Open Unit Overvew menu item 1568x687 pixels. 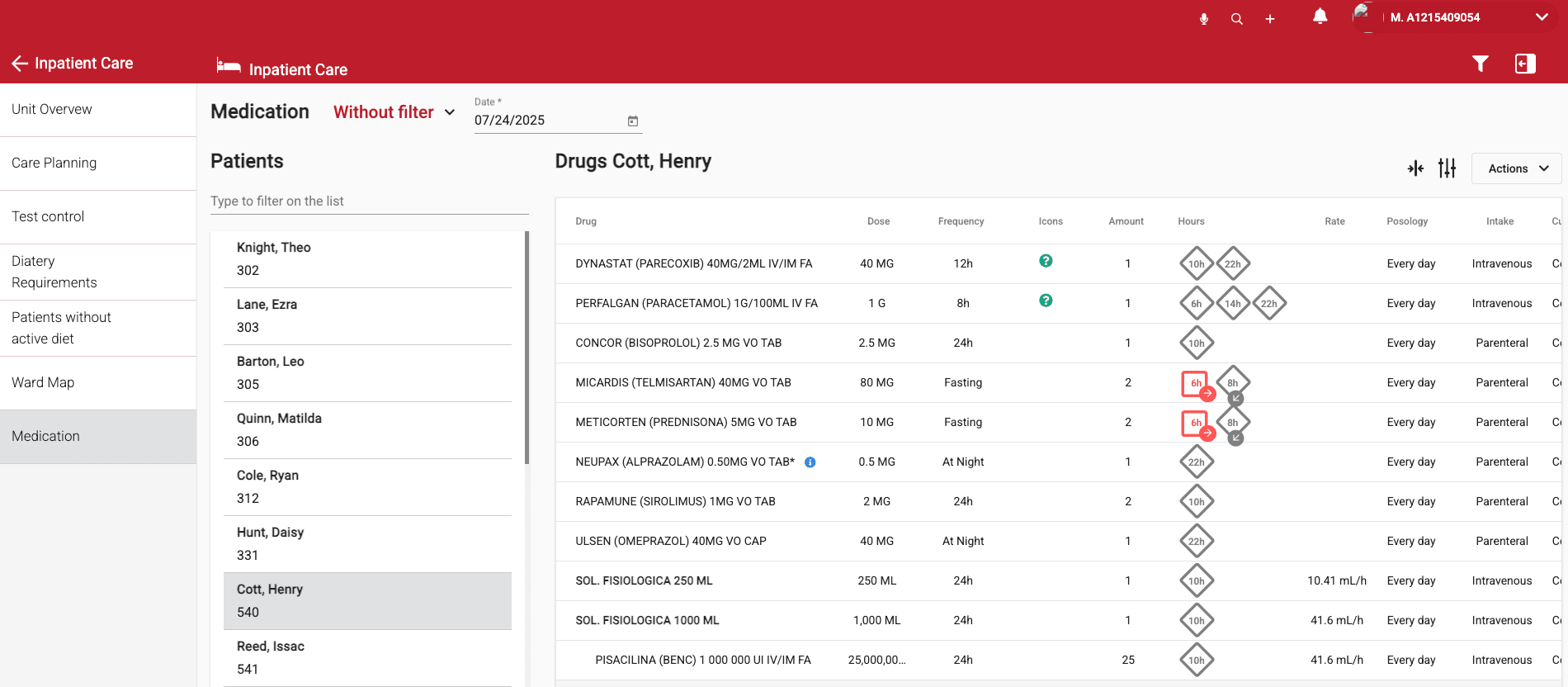pos(98,109)
